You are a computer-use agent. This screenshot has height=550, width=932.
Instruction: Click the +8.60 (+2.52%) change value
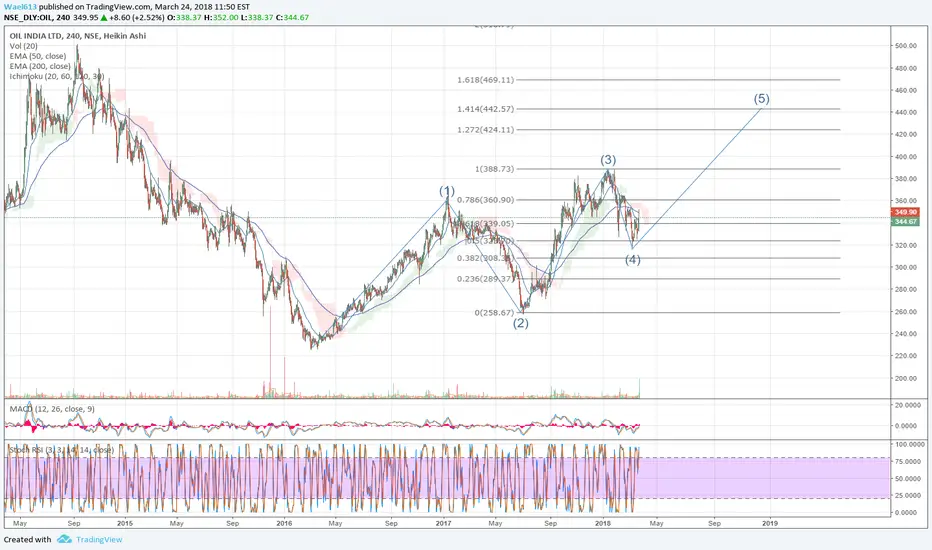click(x=137, y=17)
